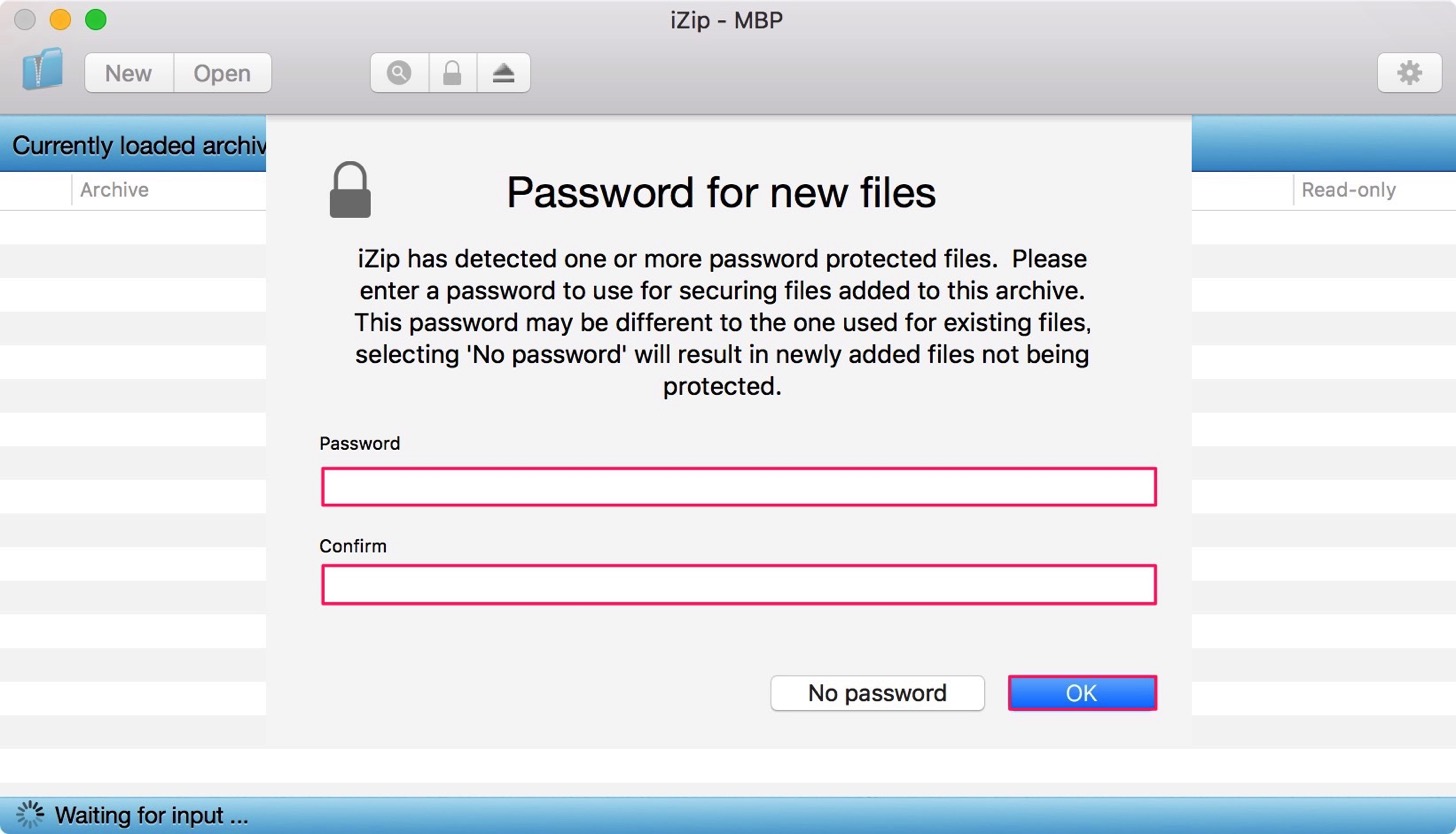Click the iZip zipper app icon
1456x834 pixels.
(42, 70)
